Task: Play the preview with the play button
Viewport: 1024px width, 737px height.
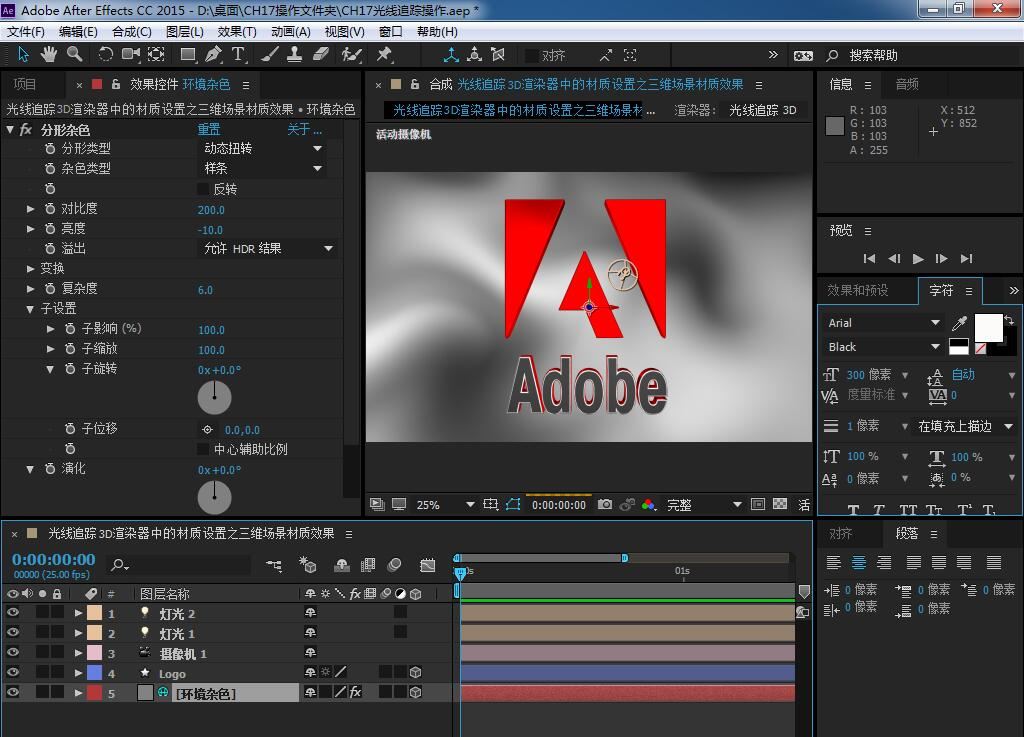Action: [918, 259]
